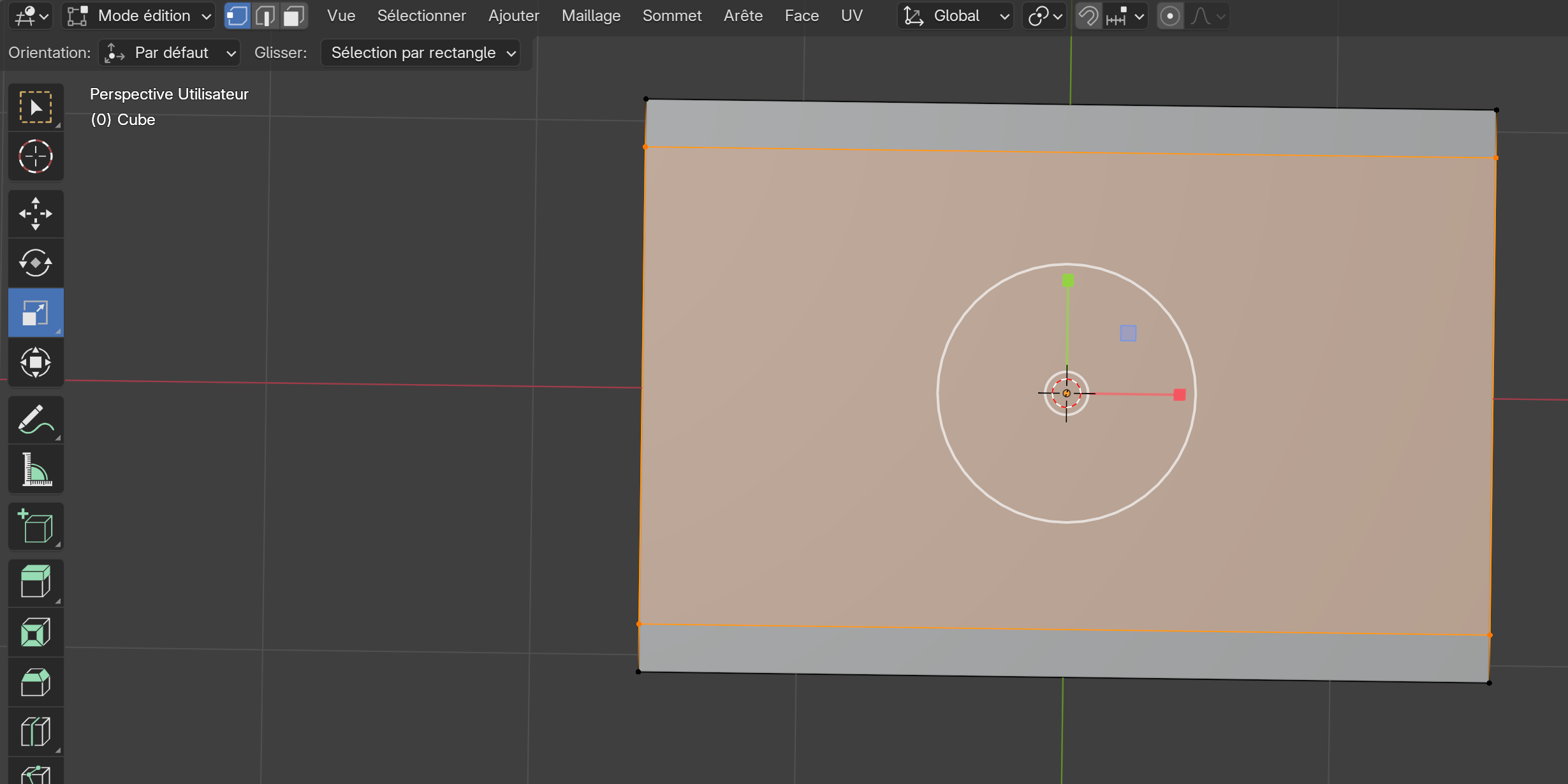Click the red X-axis scale handle
1568x784 pixels.
coord(1179,395)
